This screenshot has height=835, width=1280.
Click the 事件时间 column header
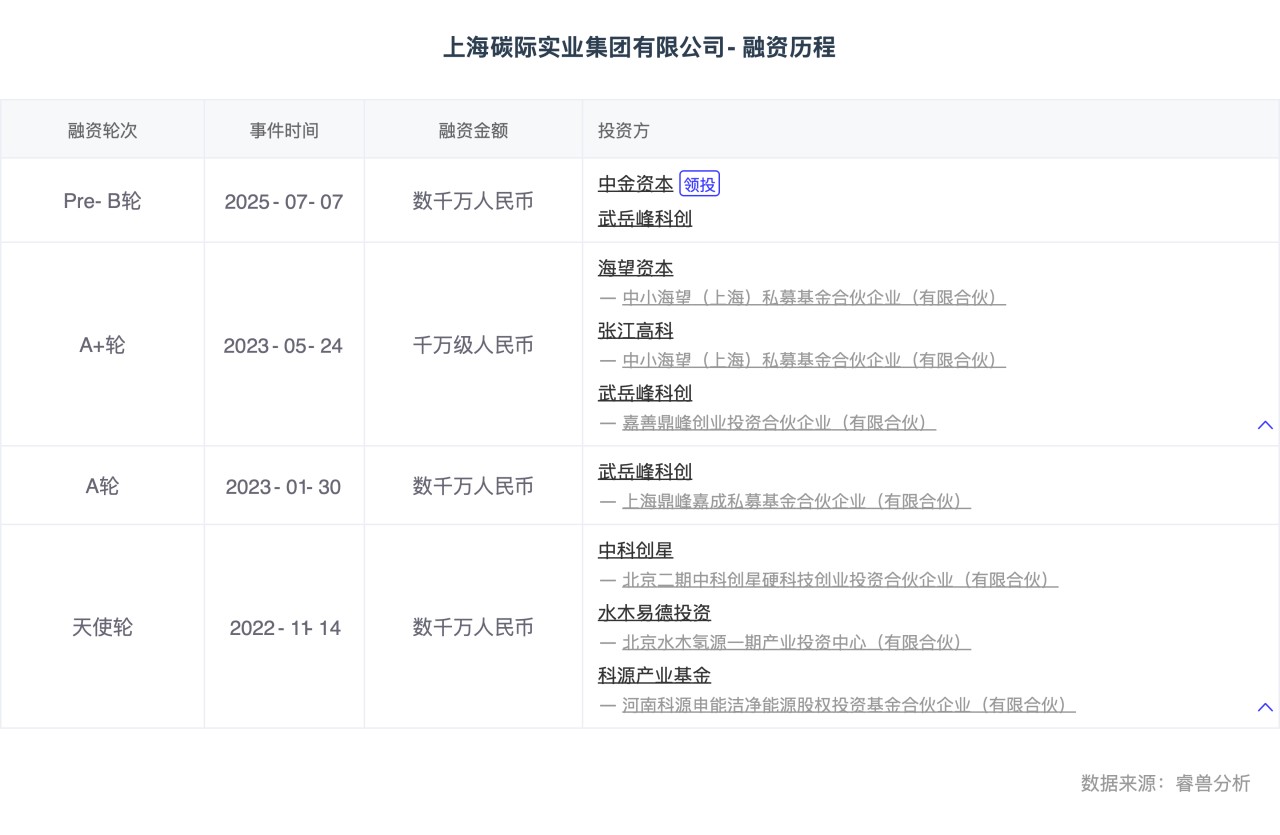(x=284, y=130)
